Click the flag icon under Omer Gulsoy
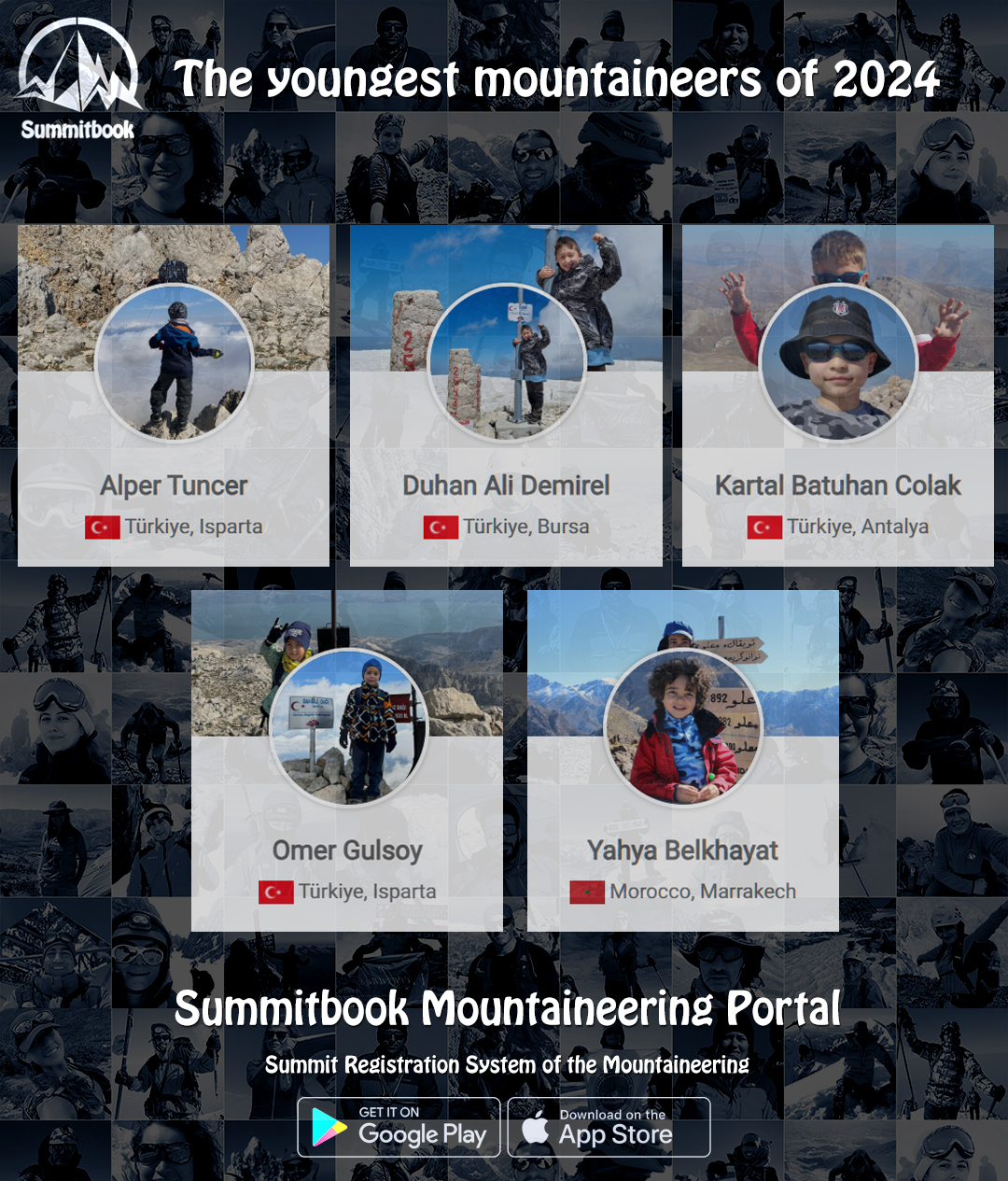Screen dimensions: 1008x1181 pos(276,893)
